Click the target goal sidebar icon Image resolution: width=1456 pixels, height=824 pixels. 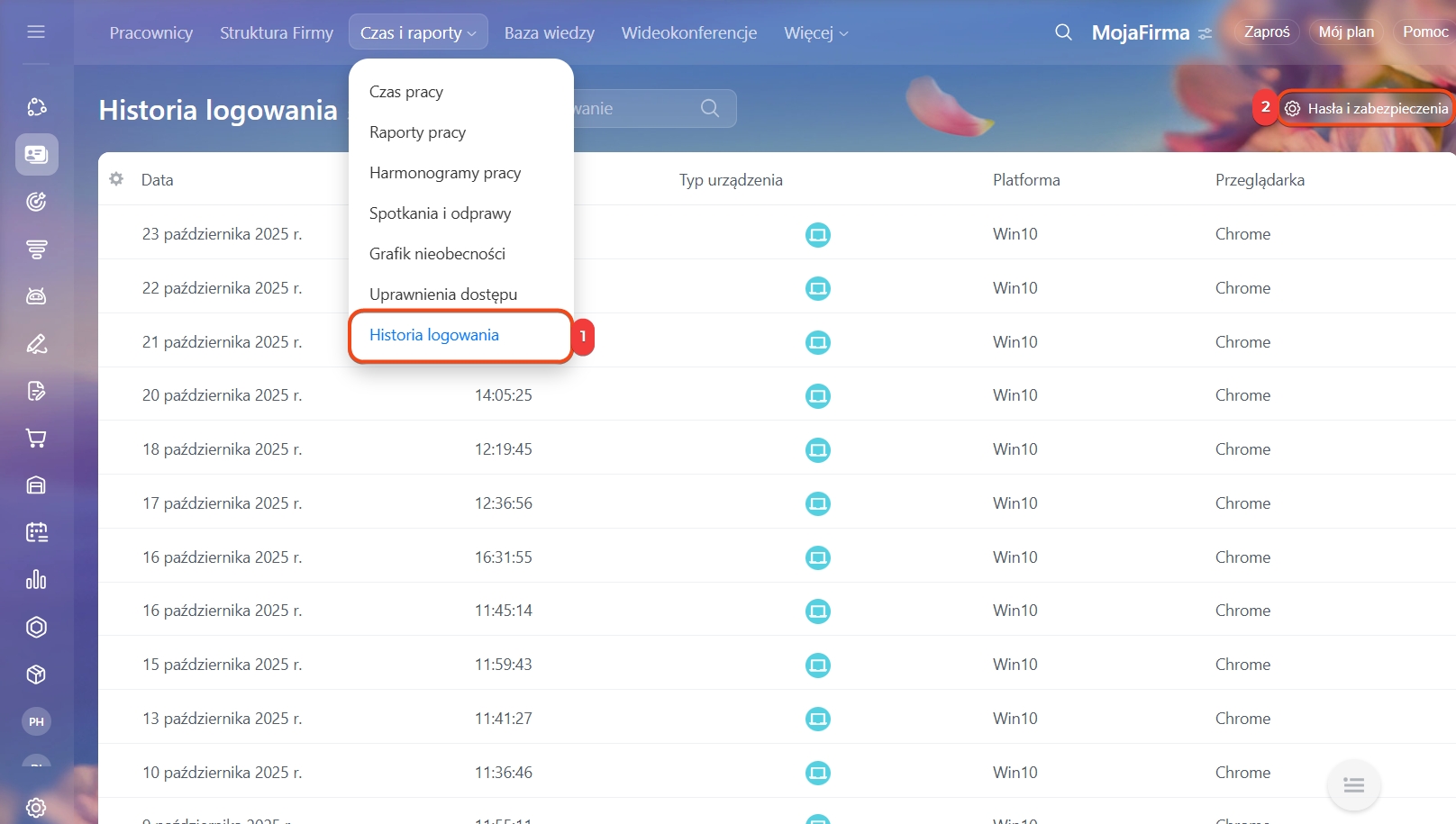point(36,202)
